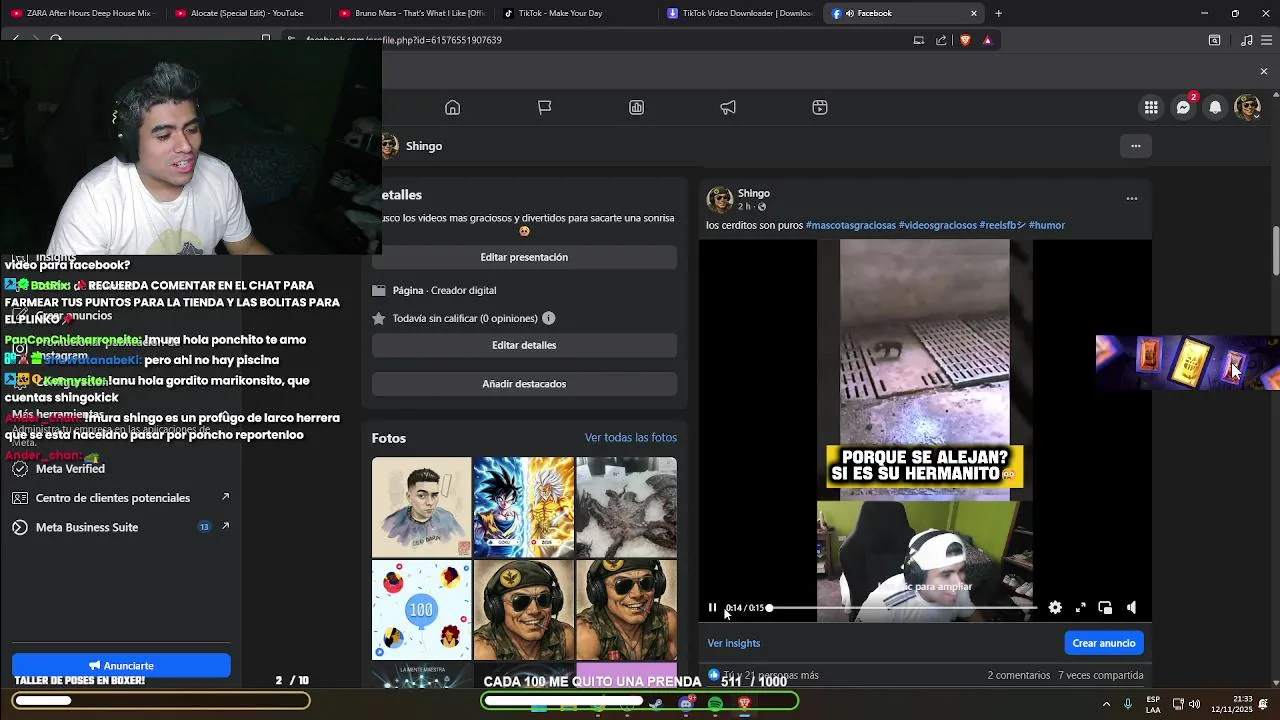Open the taskbar volume control

pos(1194,704)
